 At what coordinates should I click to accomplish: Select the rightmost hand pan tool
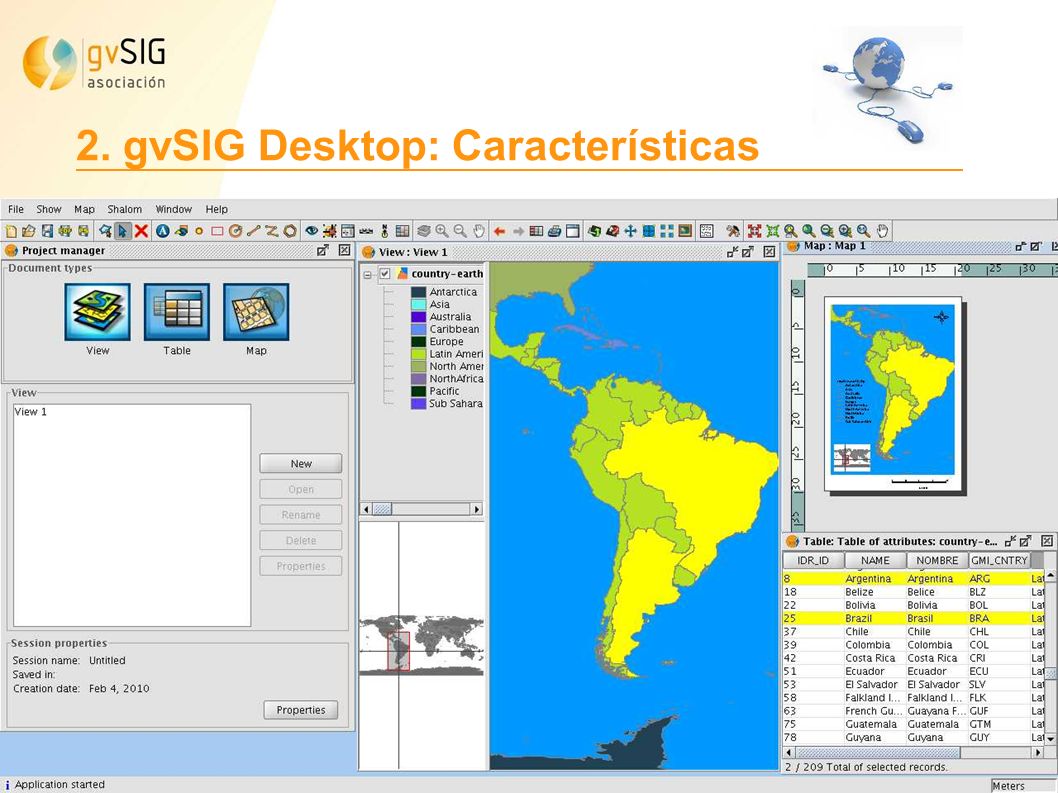883,231
